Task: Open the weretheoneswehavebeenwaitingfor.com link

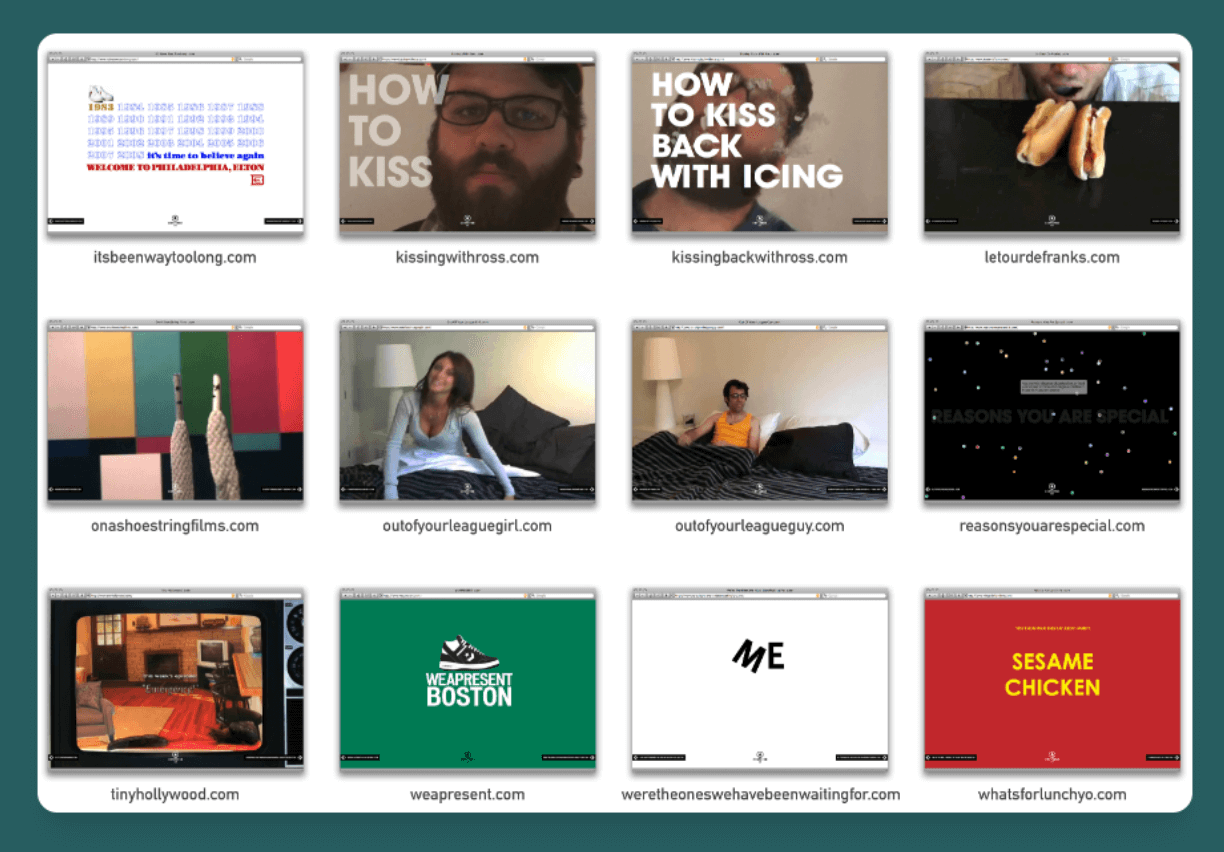Action: coord(759,795)
